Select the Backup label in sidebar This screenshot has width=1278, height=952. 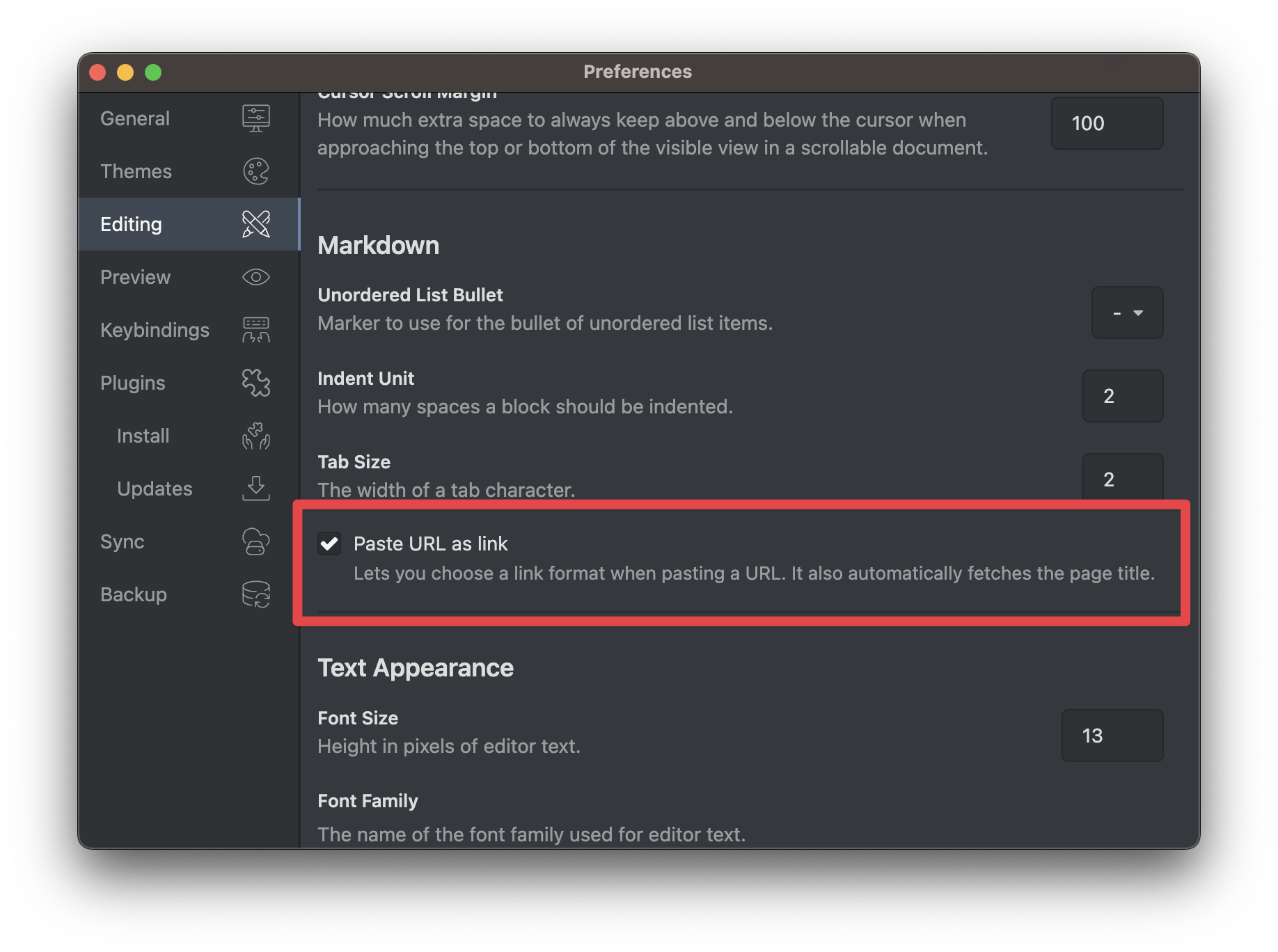134,594
